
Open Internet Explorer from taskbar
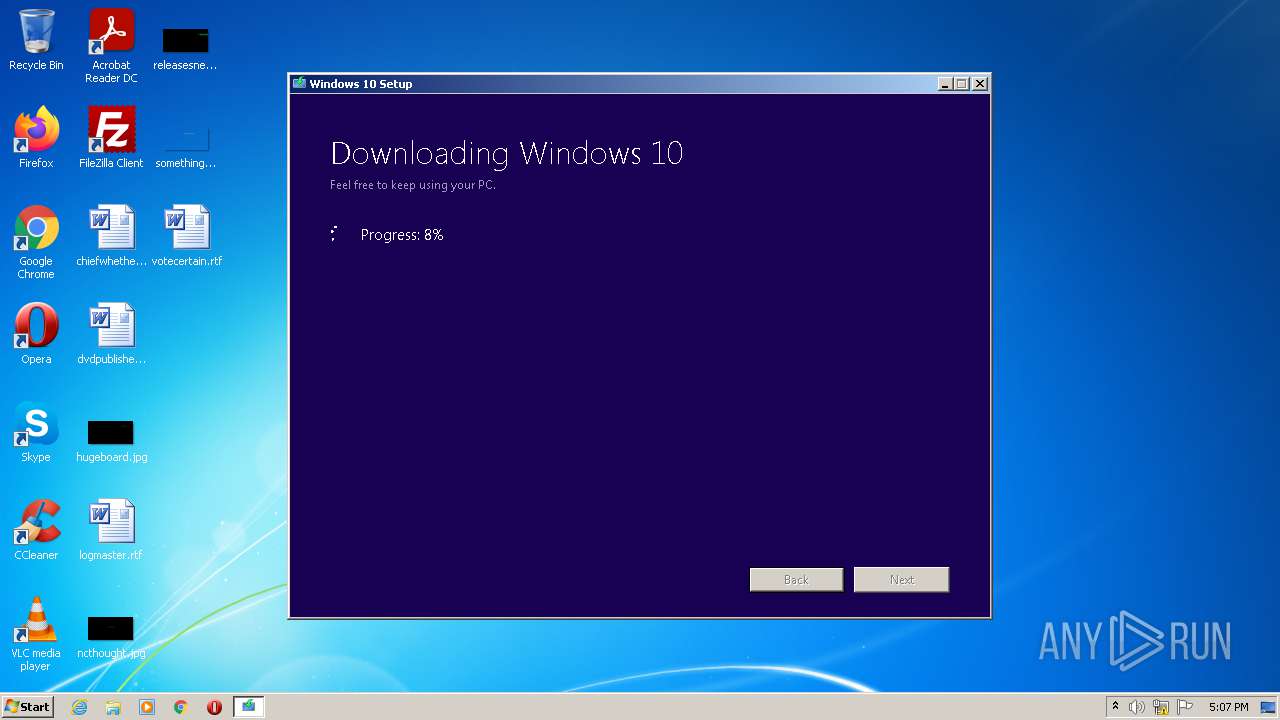coord(79,707)
